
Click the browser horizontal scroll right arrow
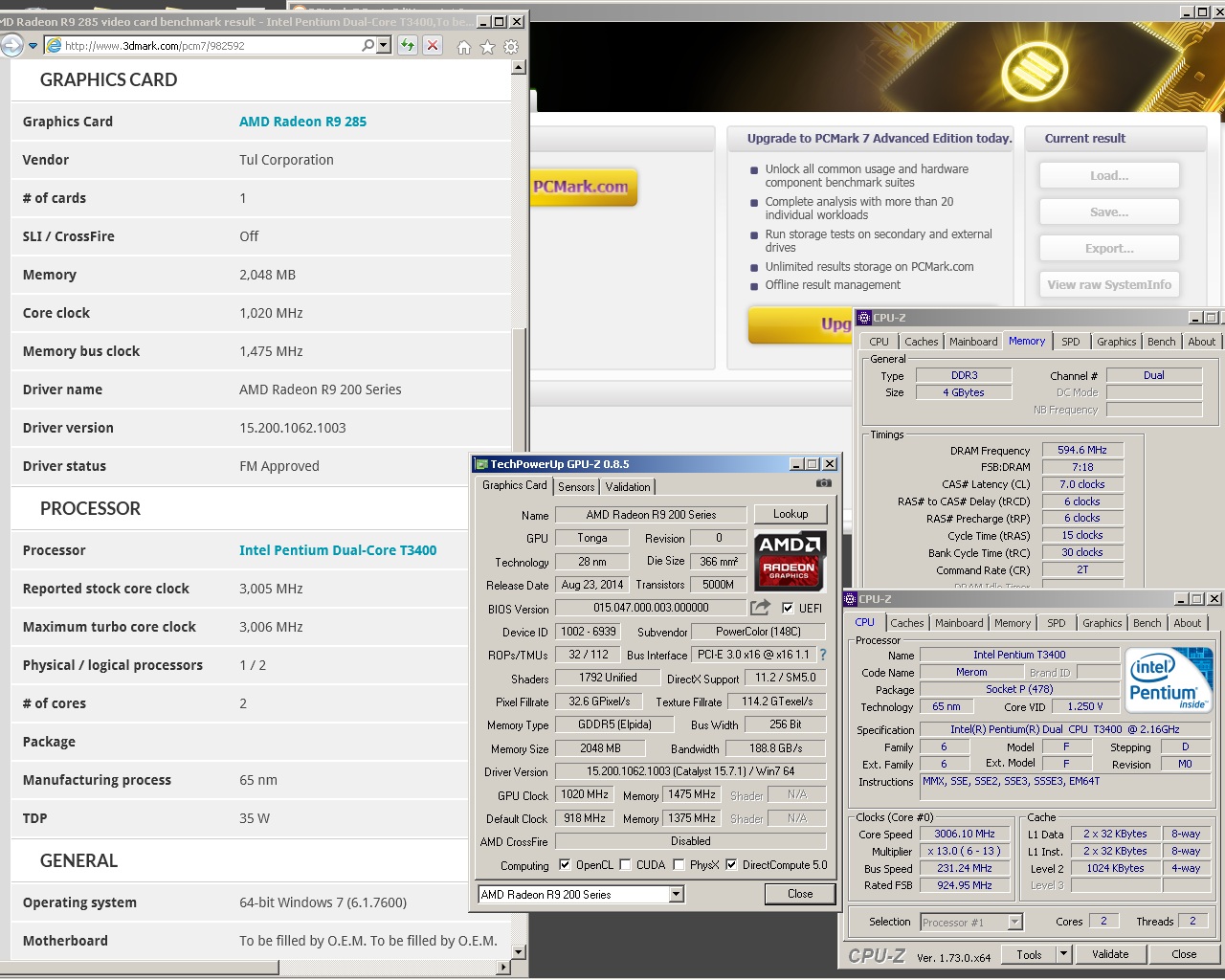point(503,967)
